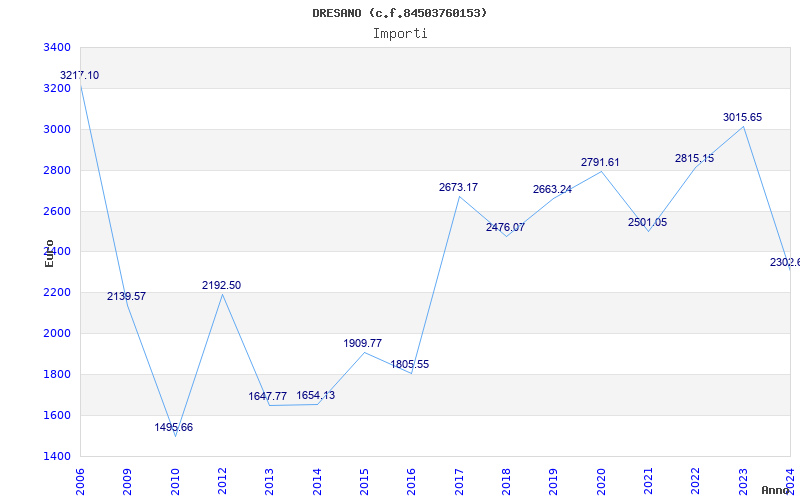Viewport: 800px width, 500px height.
Task: Click the Euro y-axis title
Action: (x=49, y=253)
